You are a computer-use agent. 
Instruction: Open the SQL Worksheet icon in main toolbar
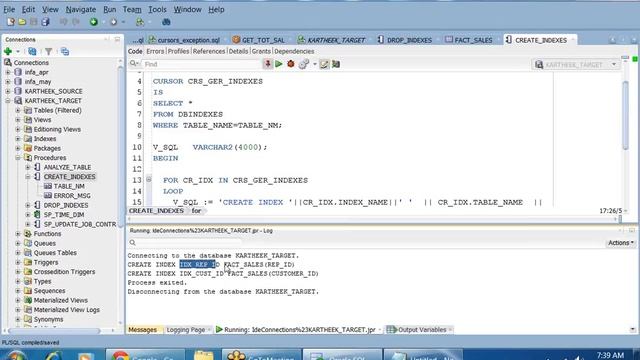point(140,22)
